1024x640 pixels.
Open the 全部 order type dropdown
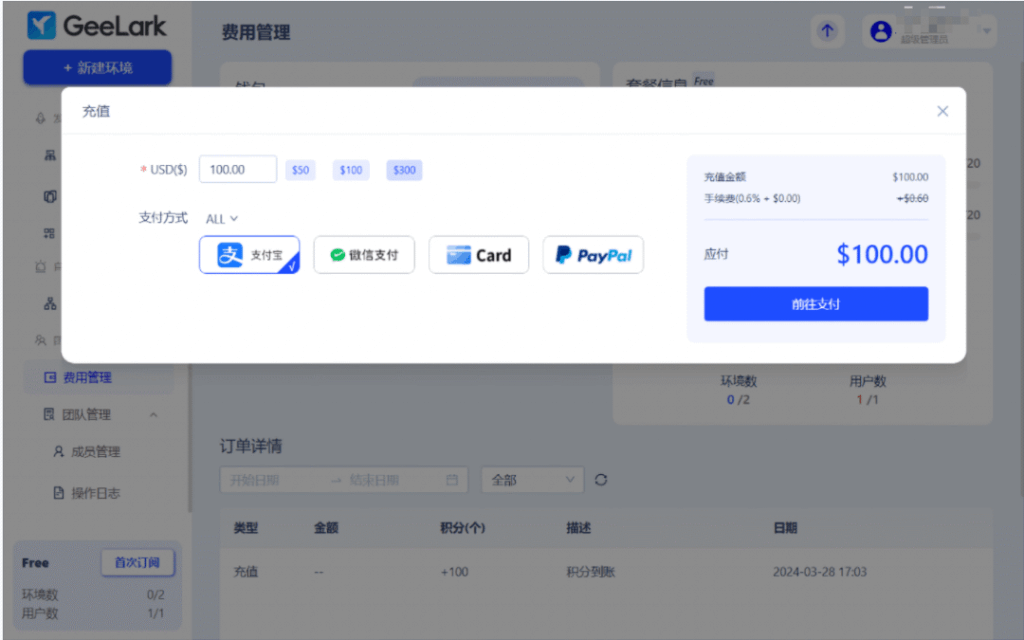(x=532, y=480)
